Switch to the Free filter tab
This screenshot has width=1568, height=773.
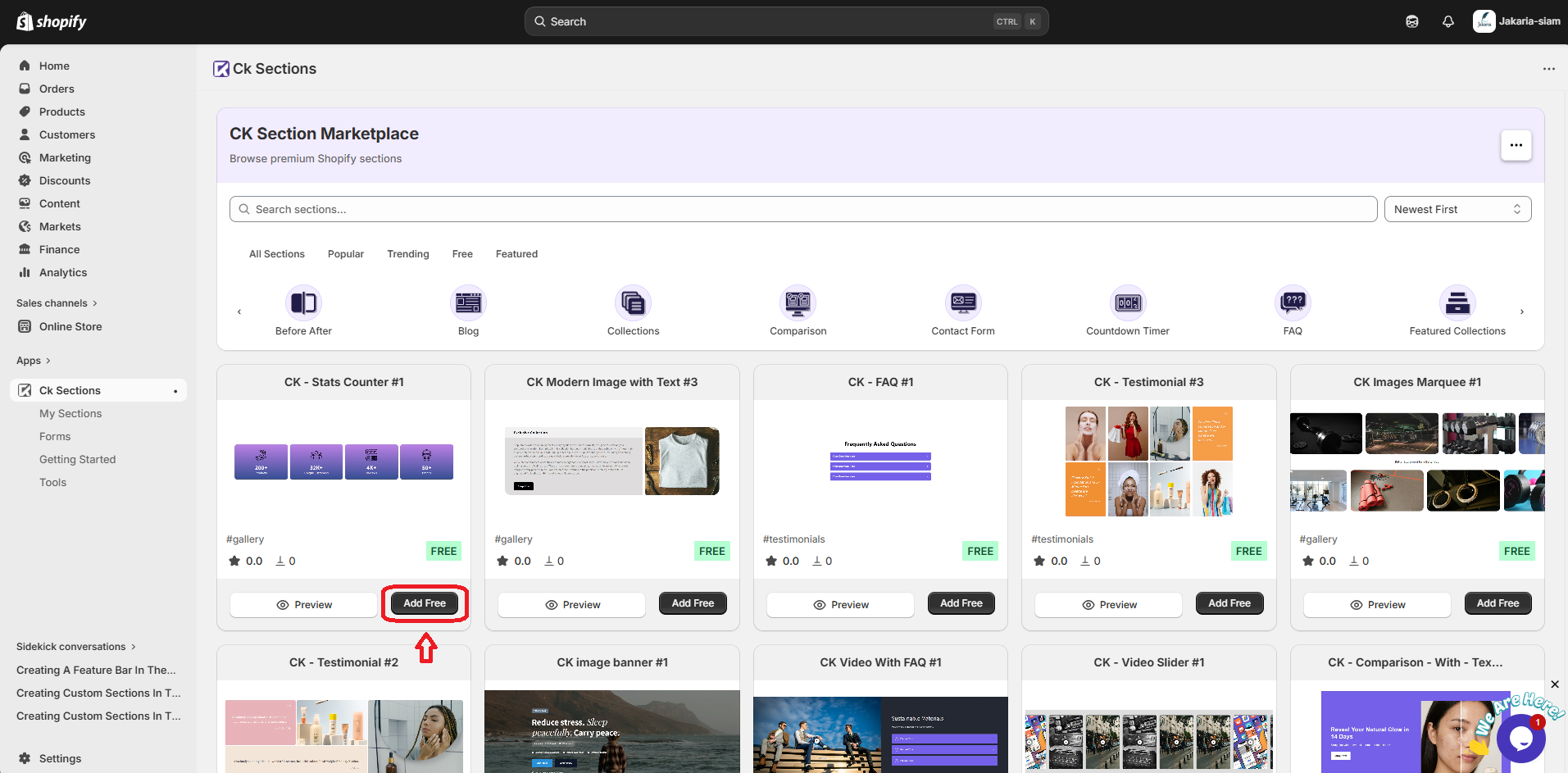point(462,254)
